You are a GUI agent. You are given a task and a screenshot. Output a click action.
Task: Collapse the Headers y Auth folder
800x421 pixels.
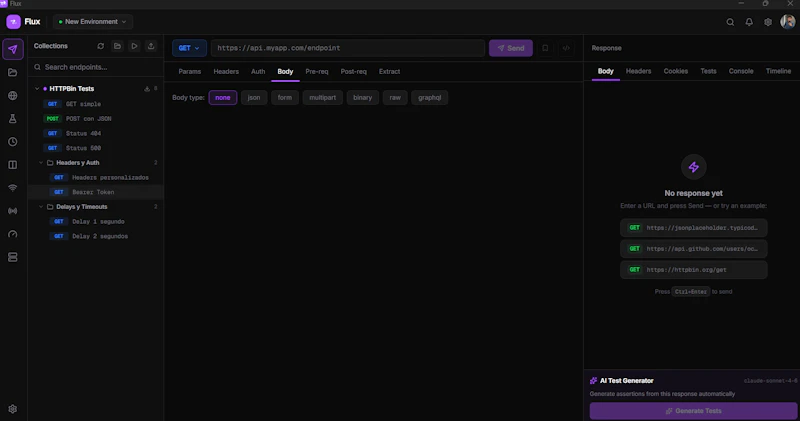41,163
